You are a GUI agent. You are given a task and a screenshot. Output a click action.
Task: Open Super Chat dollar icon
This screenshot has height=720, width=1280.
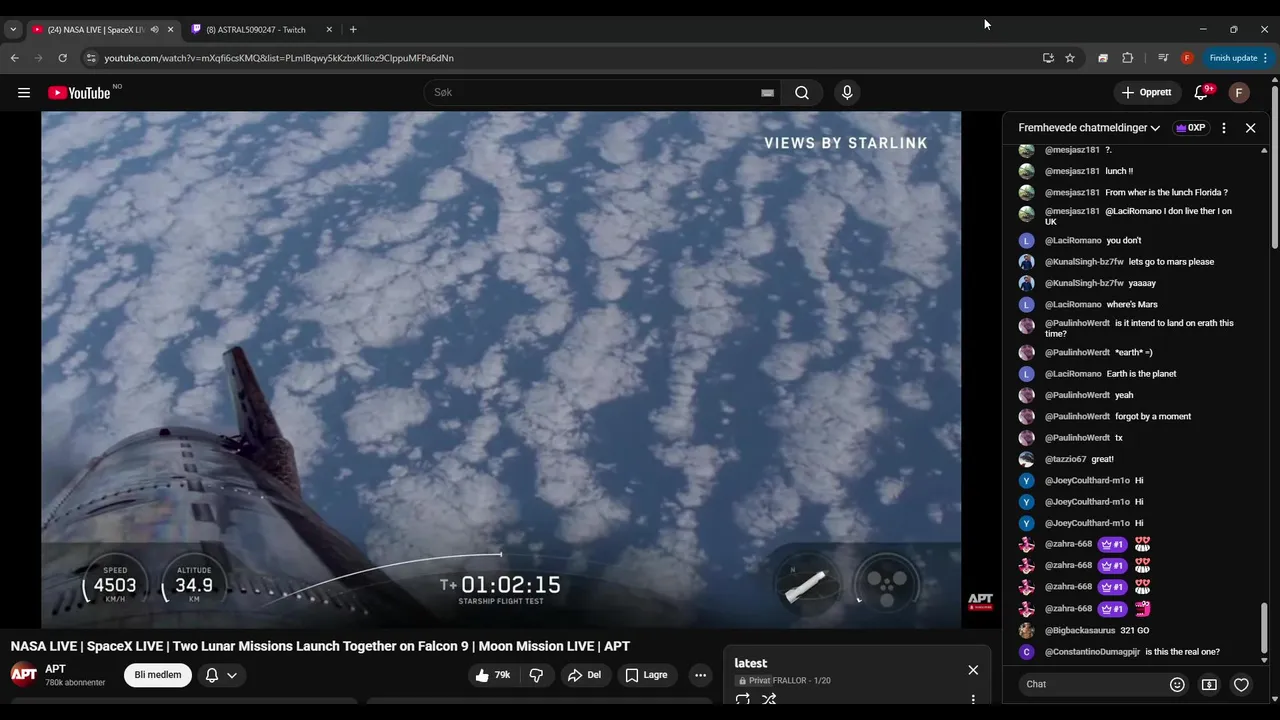[x=1209, y=684]
